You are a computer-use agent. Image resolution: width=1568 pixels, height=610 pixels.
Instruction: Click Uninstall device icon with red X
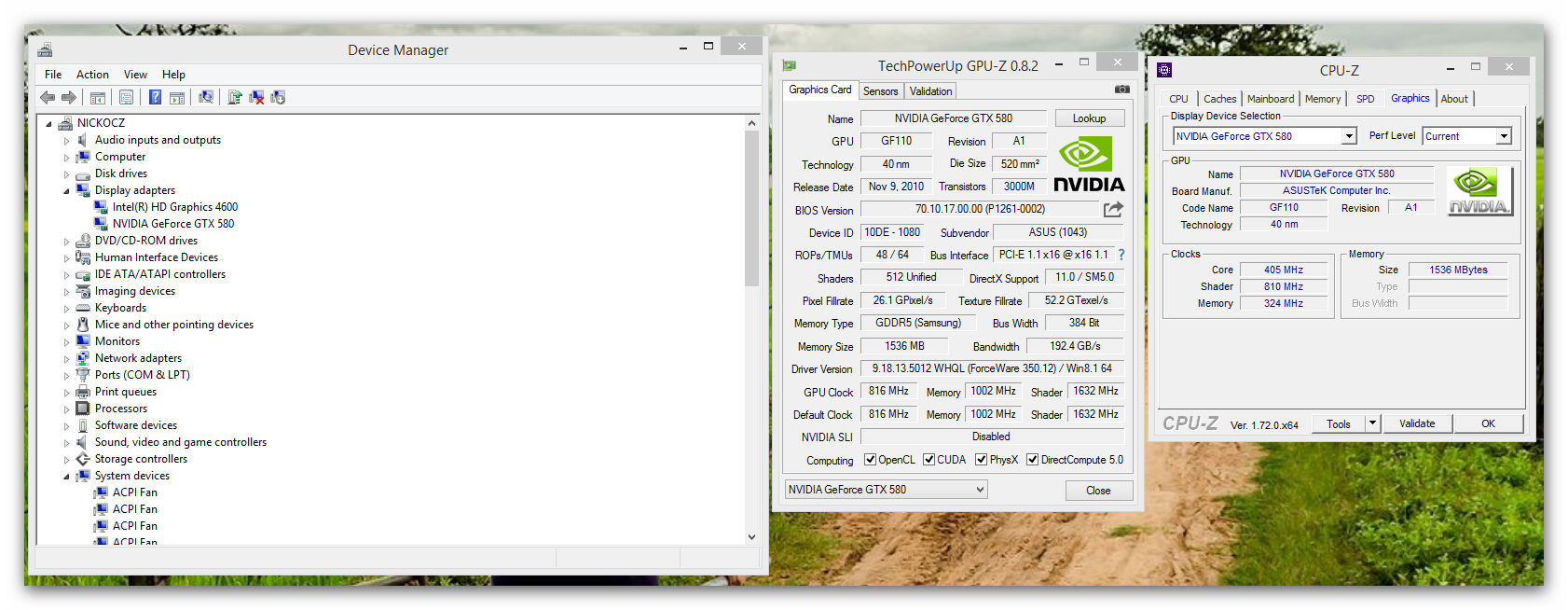pyautogui.click(x=255, y=97)
